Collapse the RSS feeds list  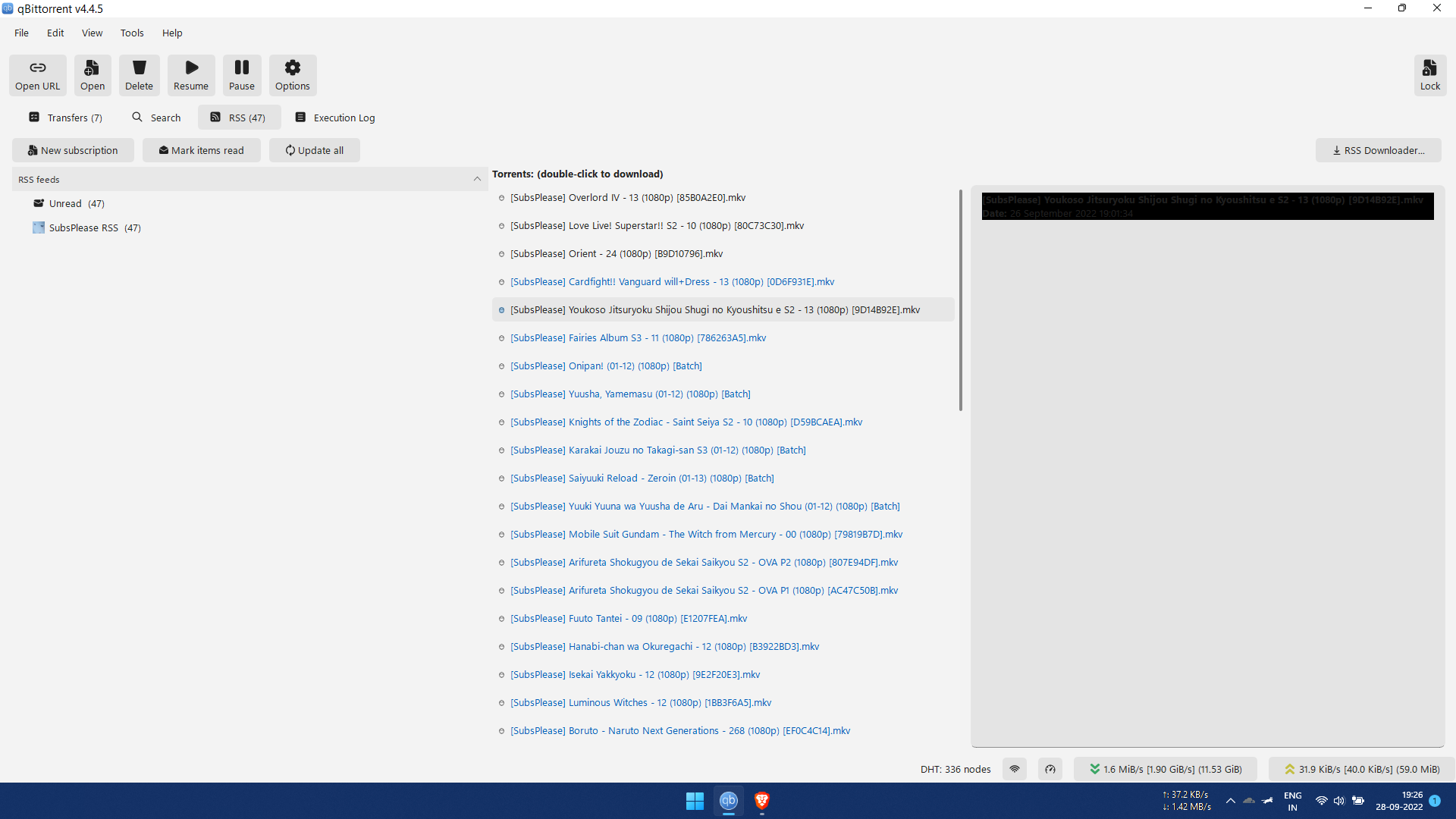pos(477,179)
